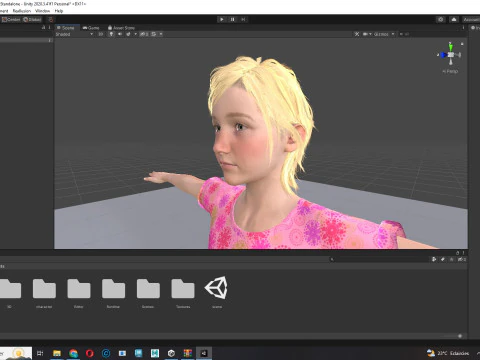Switch to the Scene tab

pos(66,28)
